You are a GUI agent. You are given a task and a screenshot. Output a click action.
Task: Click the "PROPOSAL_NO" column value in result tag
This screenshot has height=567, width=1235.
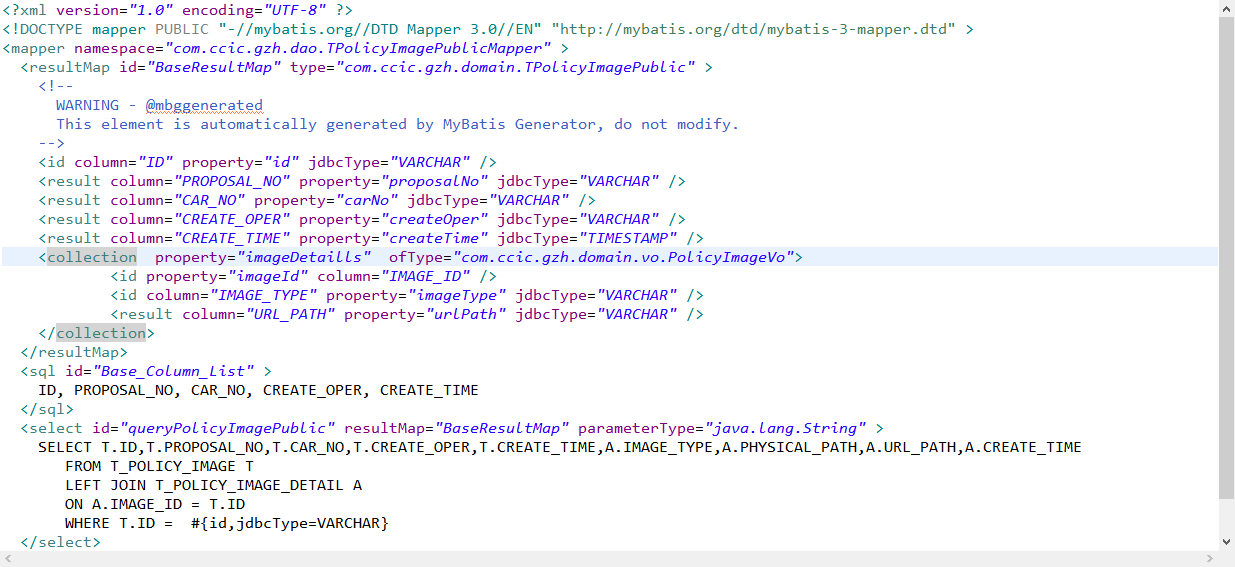click(x=232, y=181)
